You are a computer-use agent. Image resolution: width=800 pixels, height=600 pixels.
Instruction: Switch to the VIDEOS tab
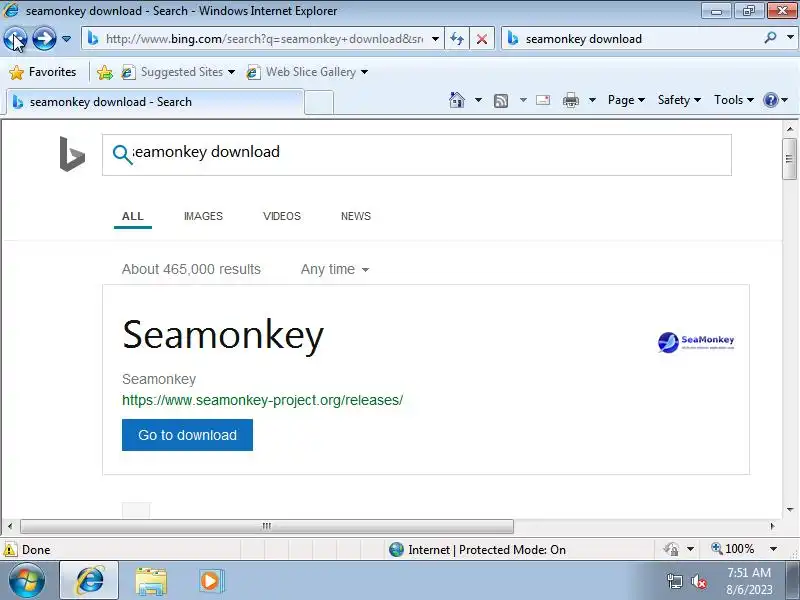[x=282, y=216]
